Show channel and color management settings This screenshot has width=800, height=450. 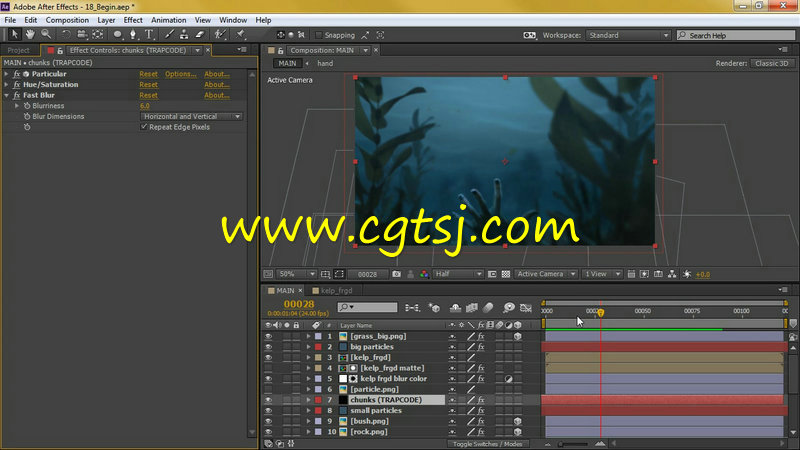pyautogui.click(x=424, y=274)
